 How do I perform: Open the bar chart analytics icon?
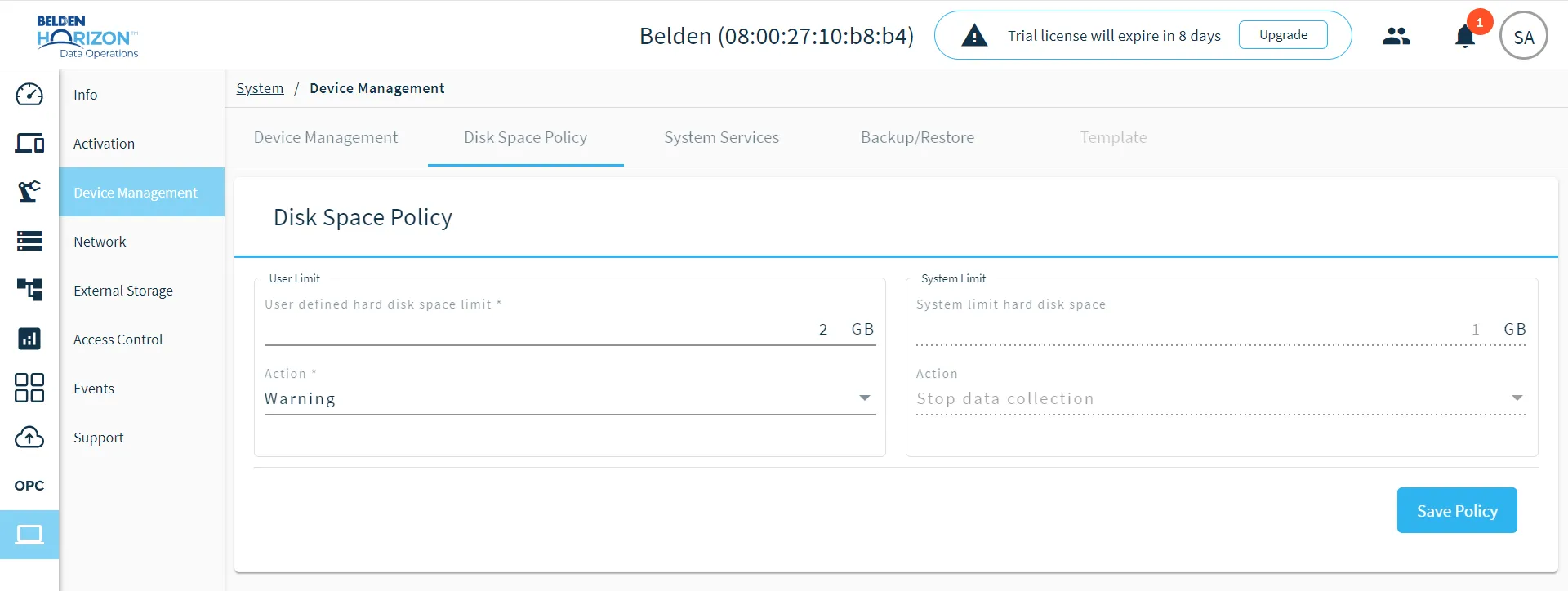pos(29,339)
